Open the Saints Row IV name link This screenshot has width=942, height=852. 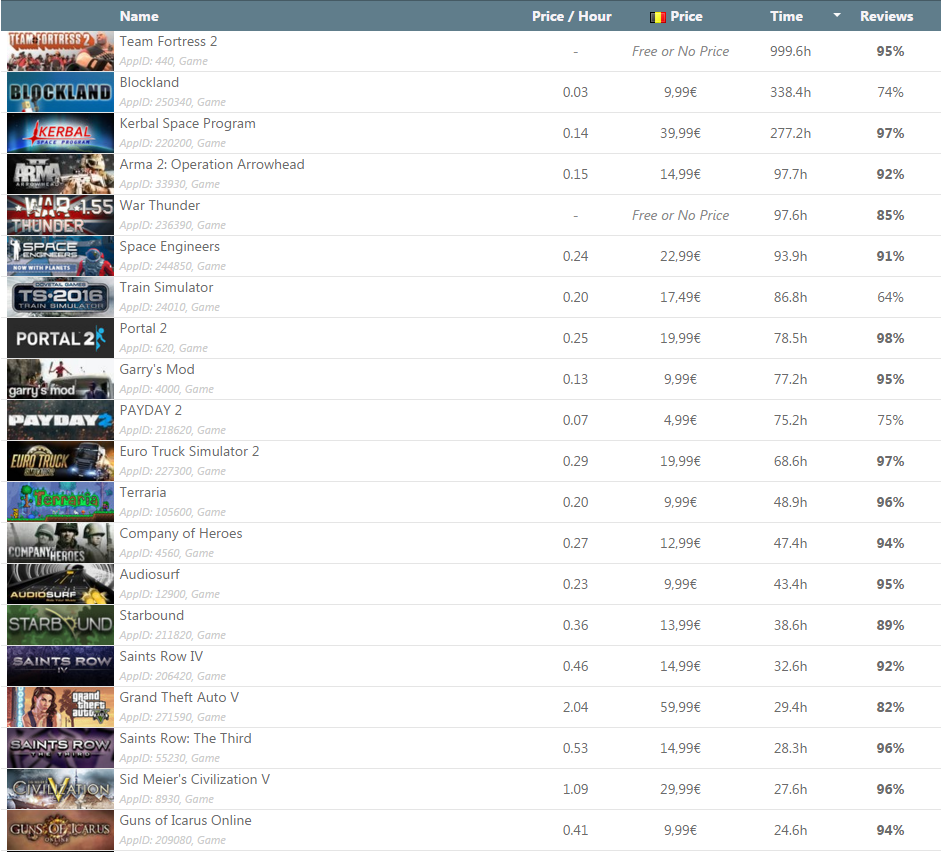pyautogui.click(x=161, y=657)
